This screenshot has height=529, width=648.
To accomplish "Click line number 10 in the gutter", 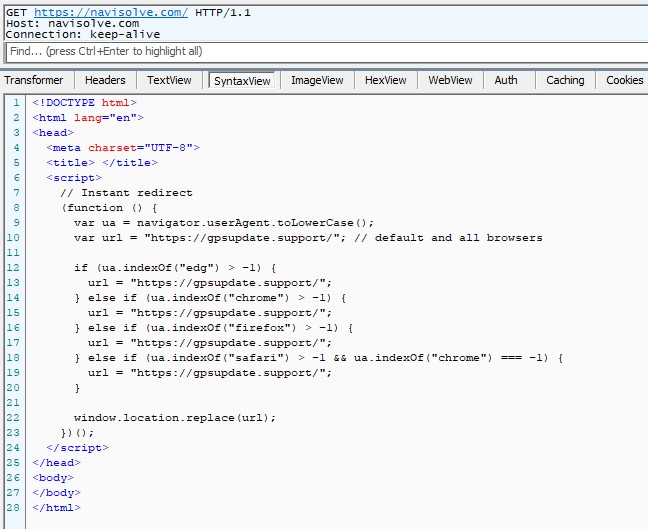I will [x=13, y=238].
